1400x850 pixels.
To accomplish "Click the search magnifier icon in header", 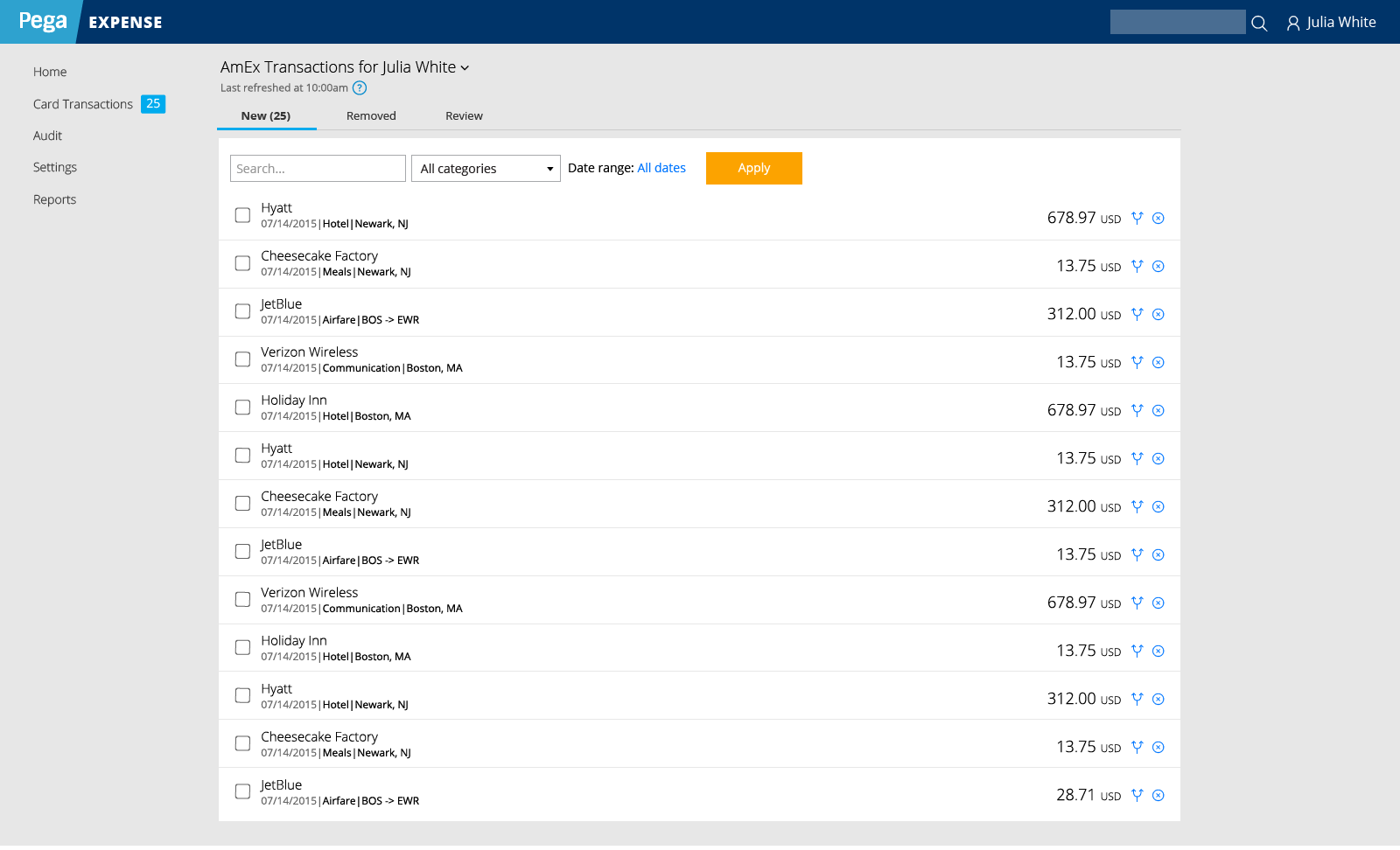I will pyautogui.click(x=1259, y=24).
